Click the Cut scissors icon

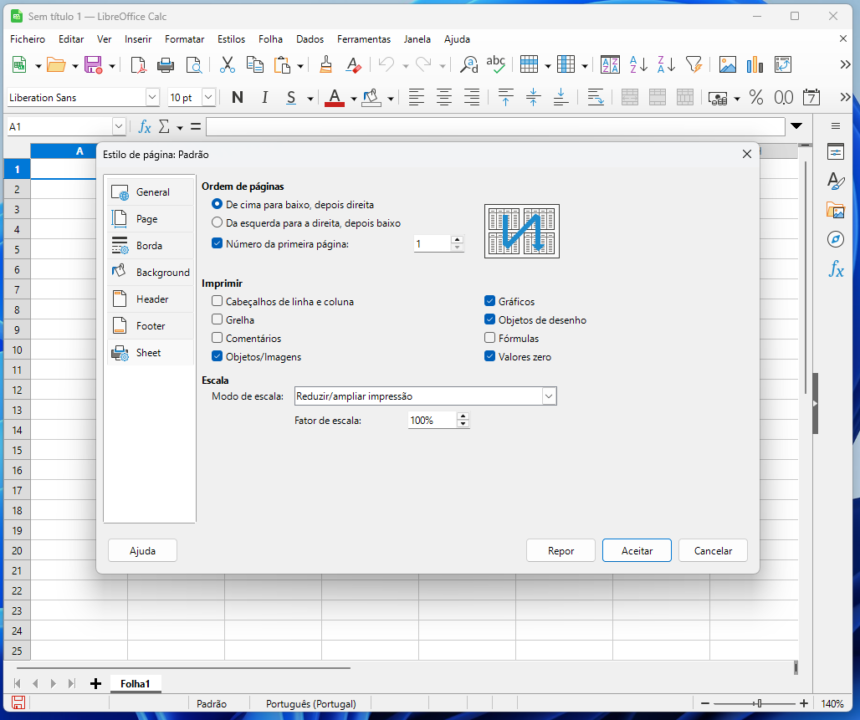pyautogui.click(x=227, y=65)
